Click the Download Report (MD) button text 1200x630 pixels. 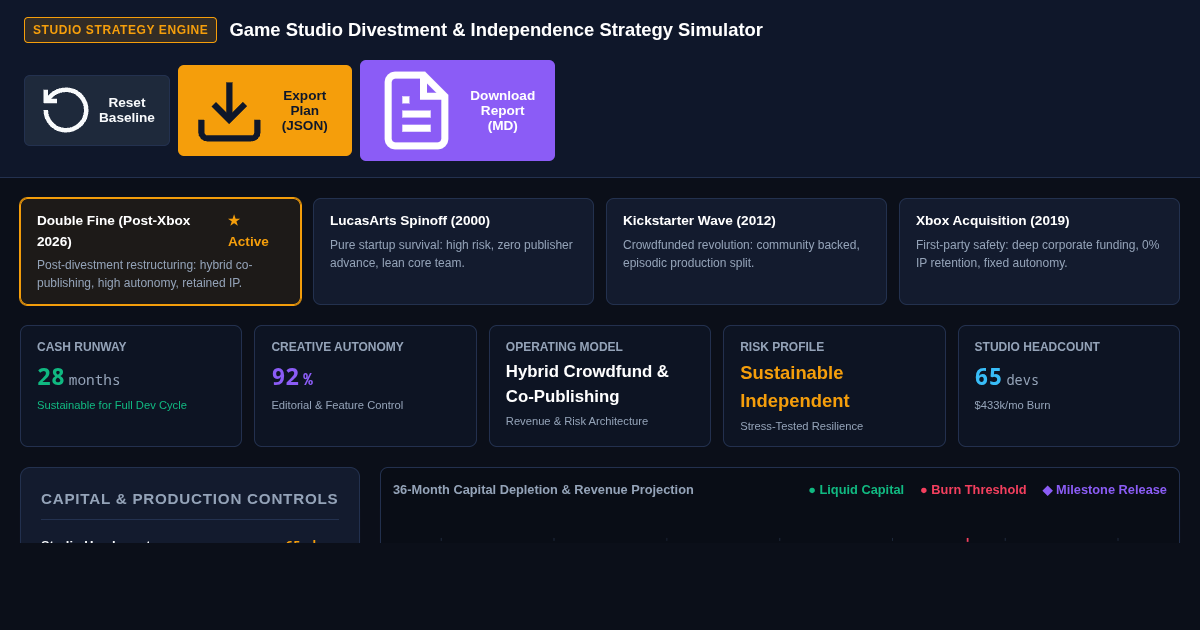(503, 110)
